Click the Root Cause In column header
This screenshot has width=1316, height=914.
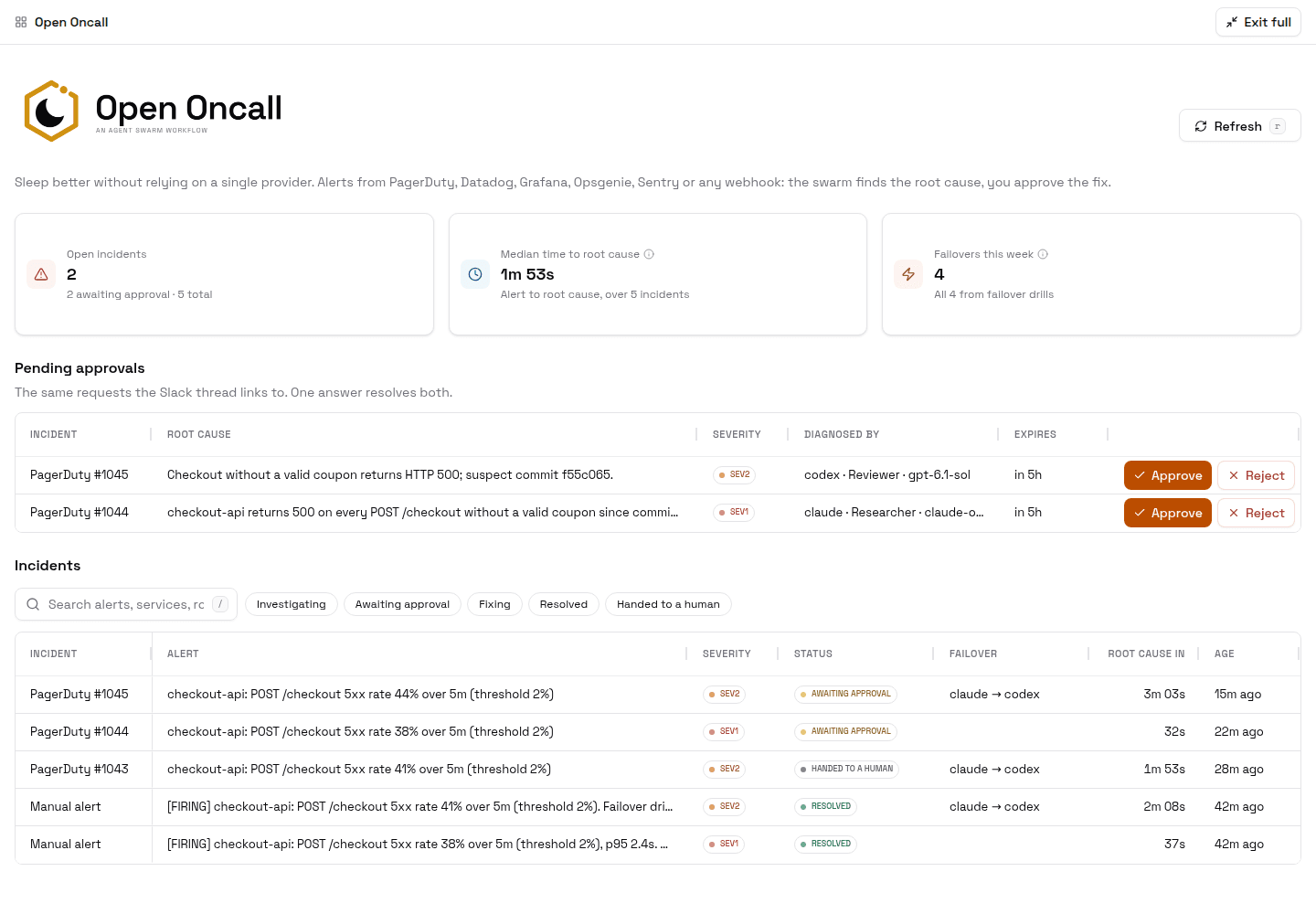(1146, 654)
